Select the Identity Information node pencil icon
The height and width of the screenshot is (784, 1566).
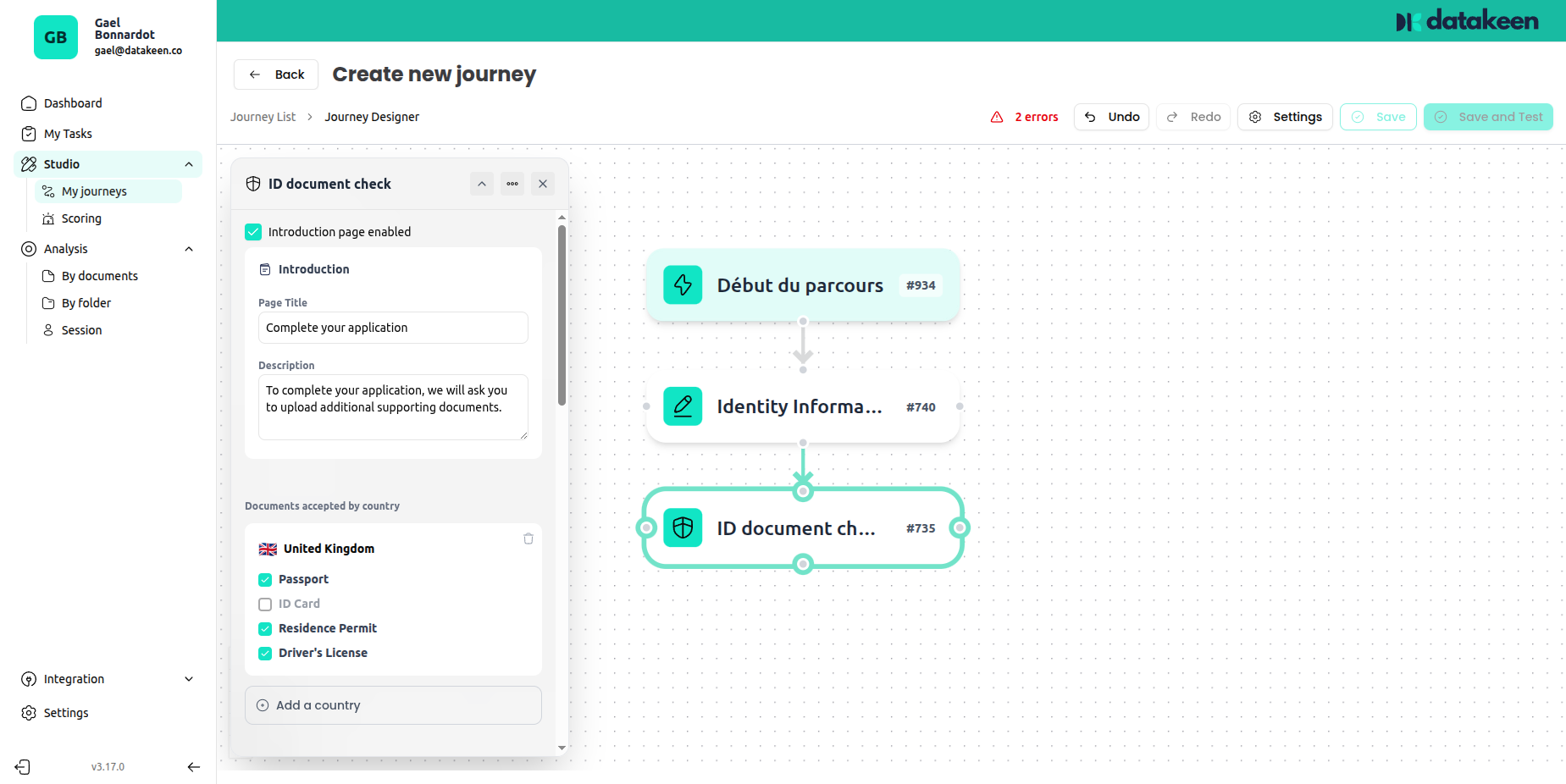pyautogui.click(x=683, y=406)
